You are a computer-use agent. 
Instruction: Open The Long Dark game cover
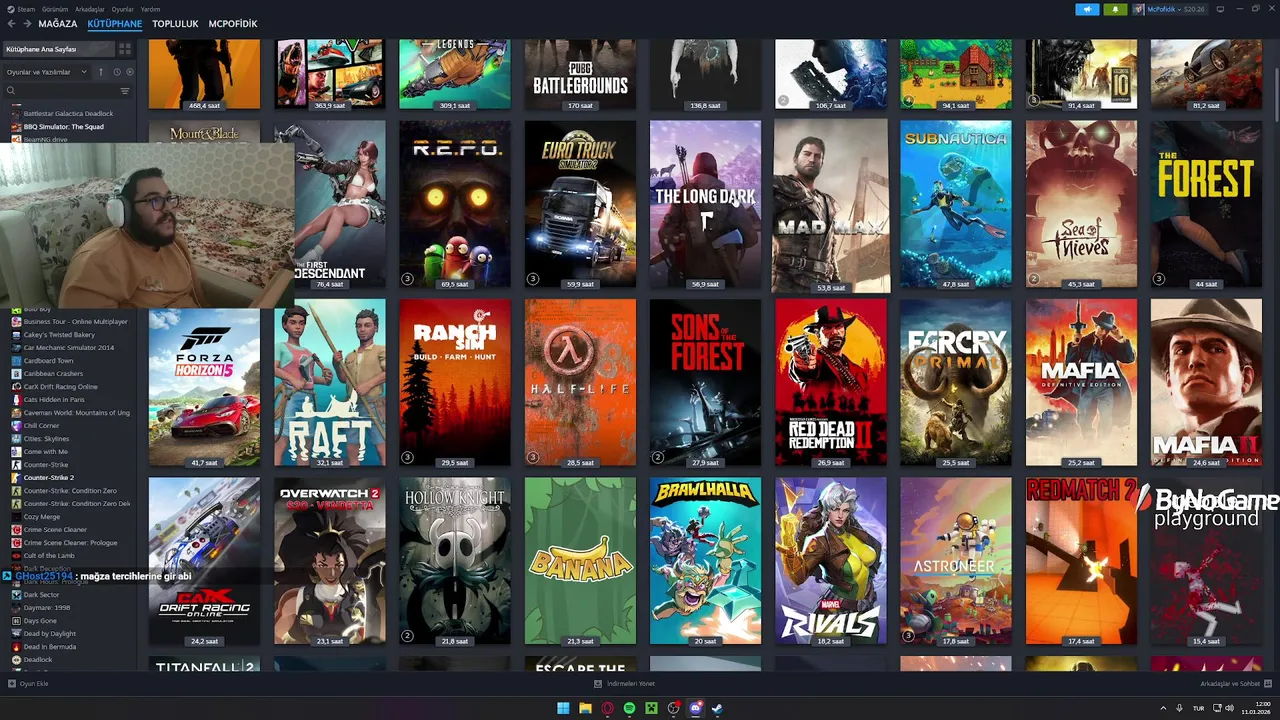(705, 205)
